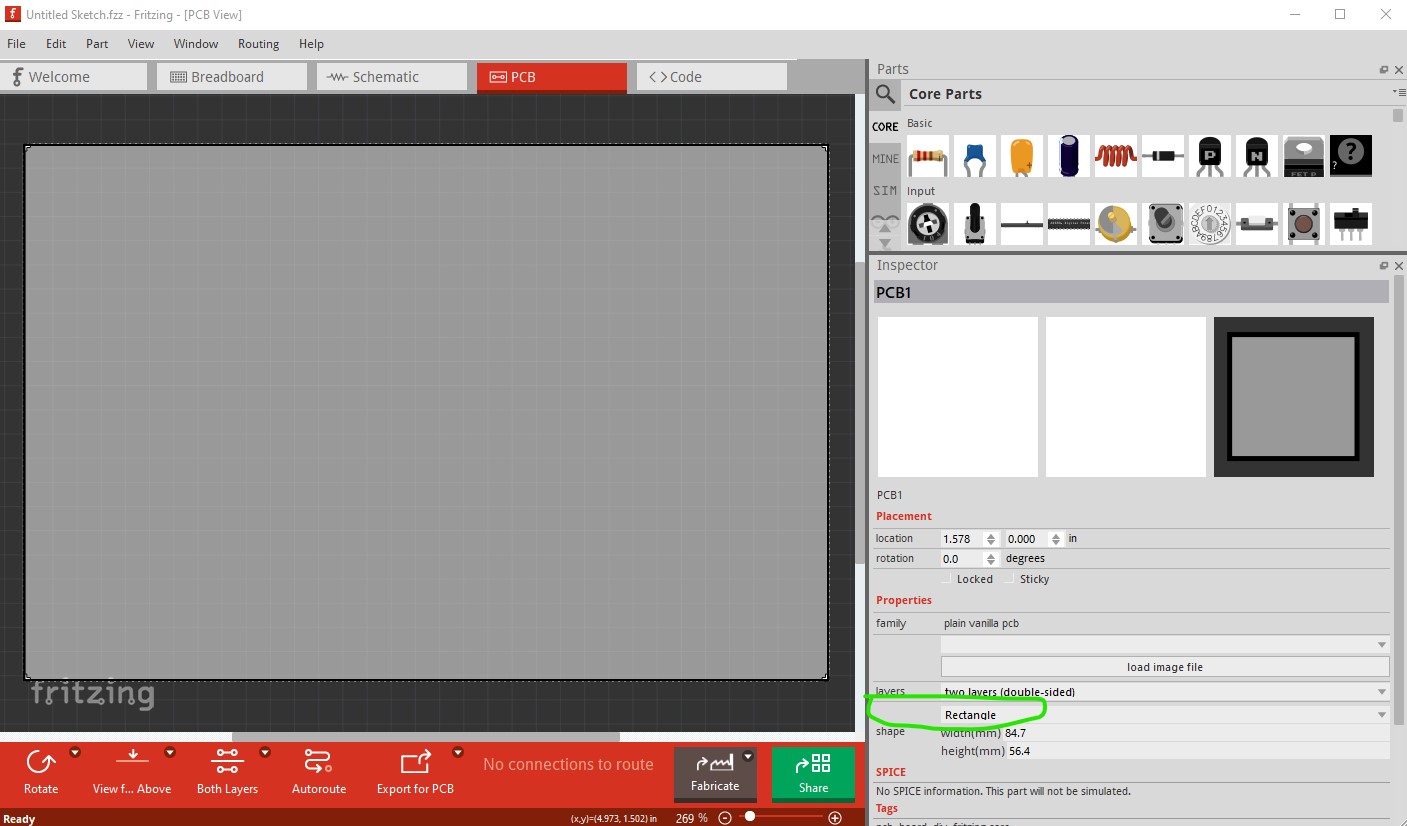
Task: Select the red inductor coil part
Action: [1115, 157]
